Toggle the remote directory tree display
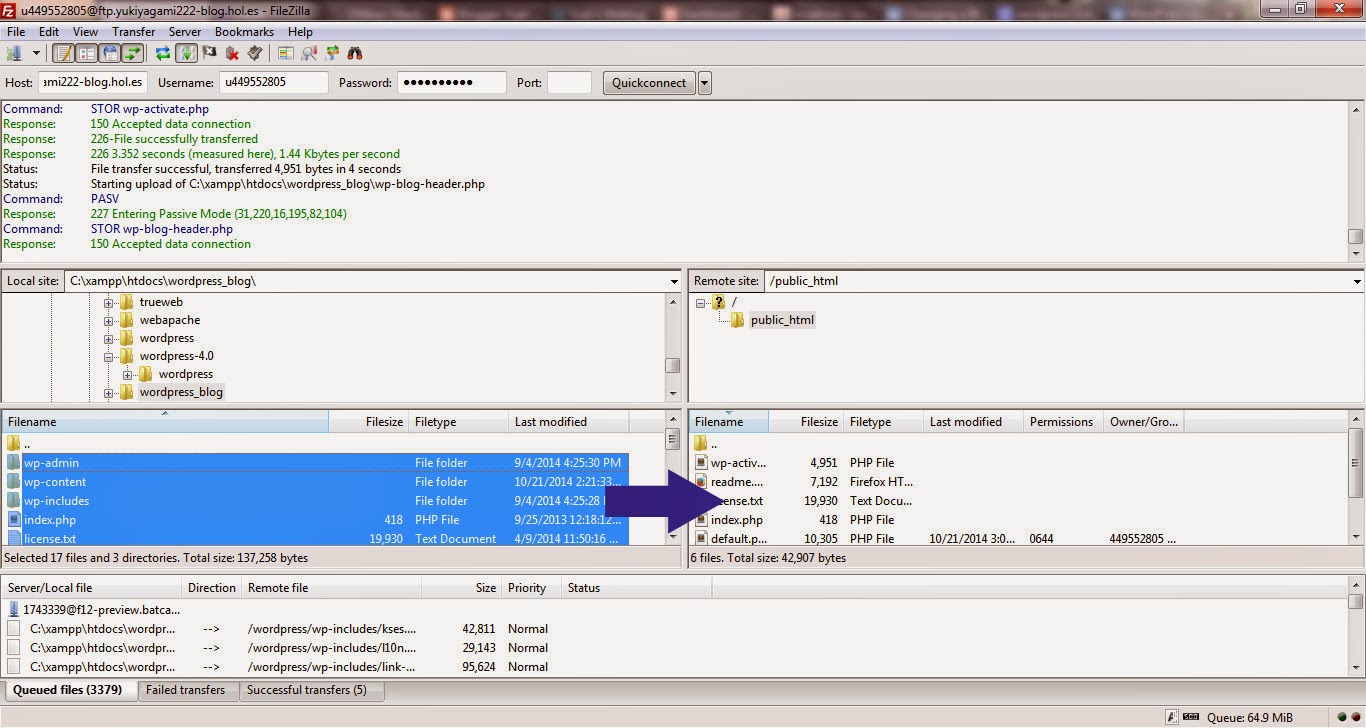Image resolution: width=1366 pixels, height=728 pixels. 110,53
